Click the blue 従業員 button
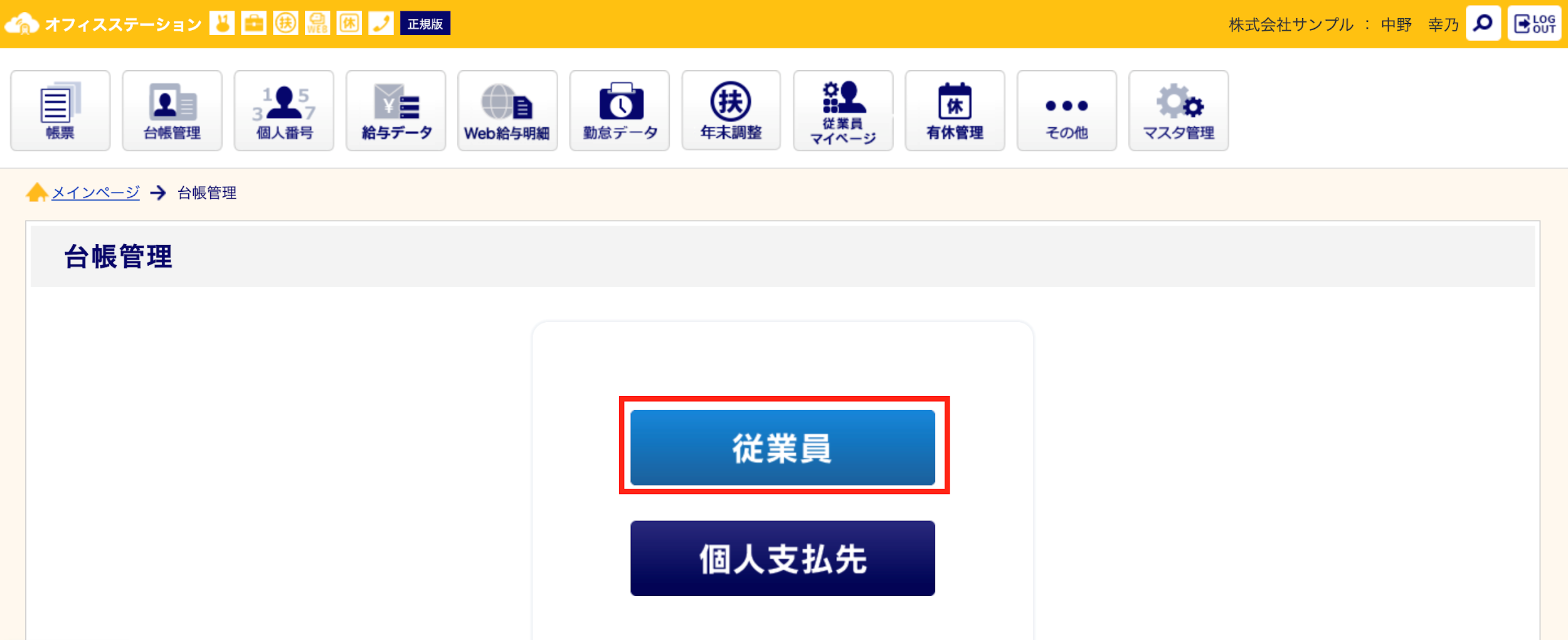Viewport: 1568px width, 640px height. (x=783, y=448)
